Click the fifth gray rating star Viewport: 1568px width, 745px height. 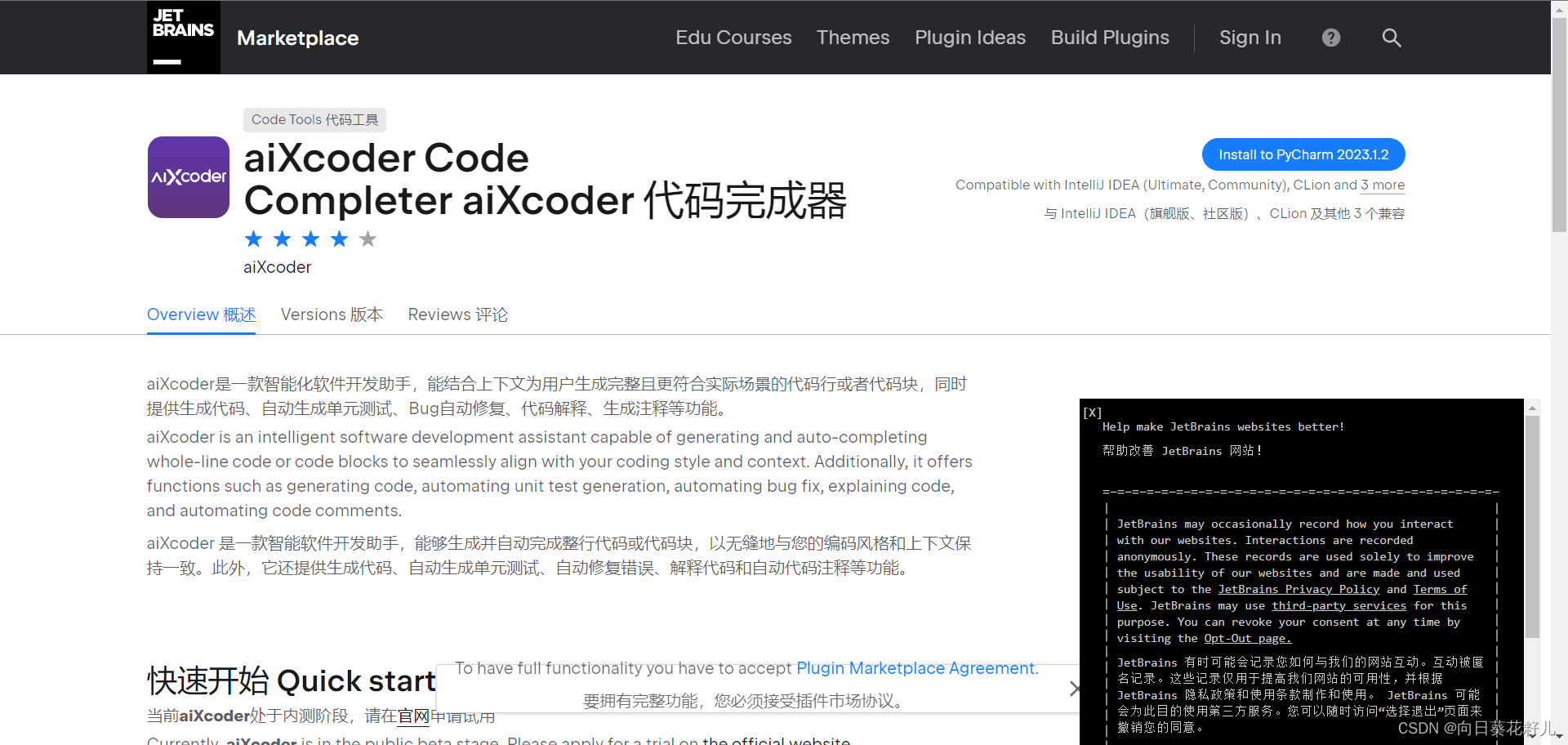point(368,239)
